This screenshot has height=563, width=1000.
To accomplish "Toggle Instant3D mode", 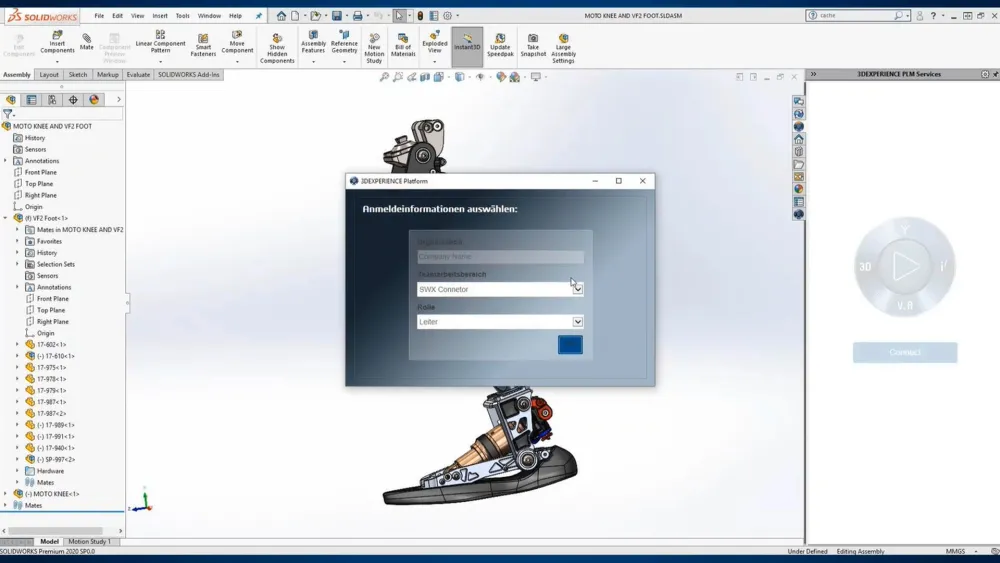I will click(467, 46).
